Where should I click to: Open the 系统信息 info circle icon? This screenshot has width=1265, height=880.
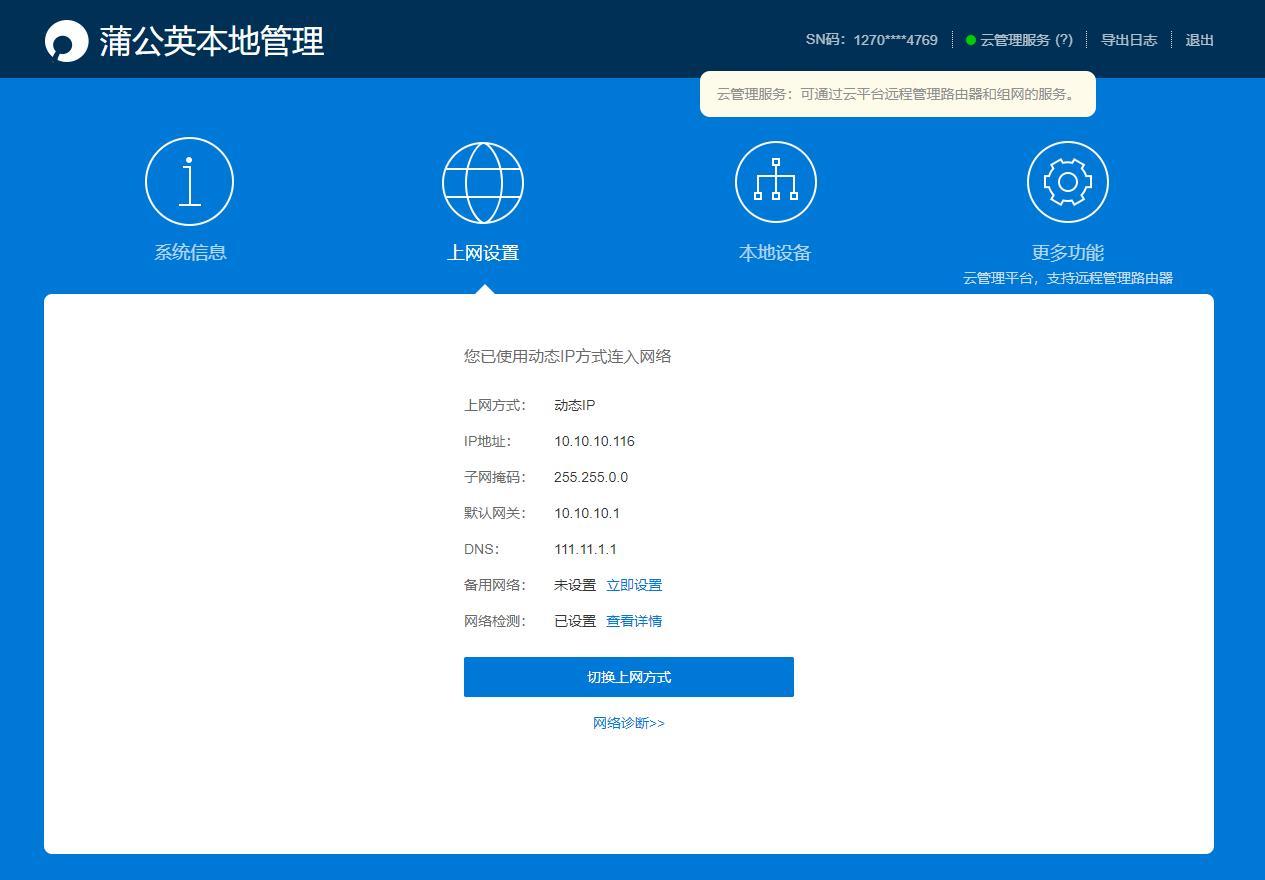pos(189,182)
